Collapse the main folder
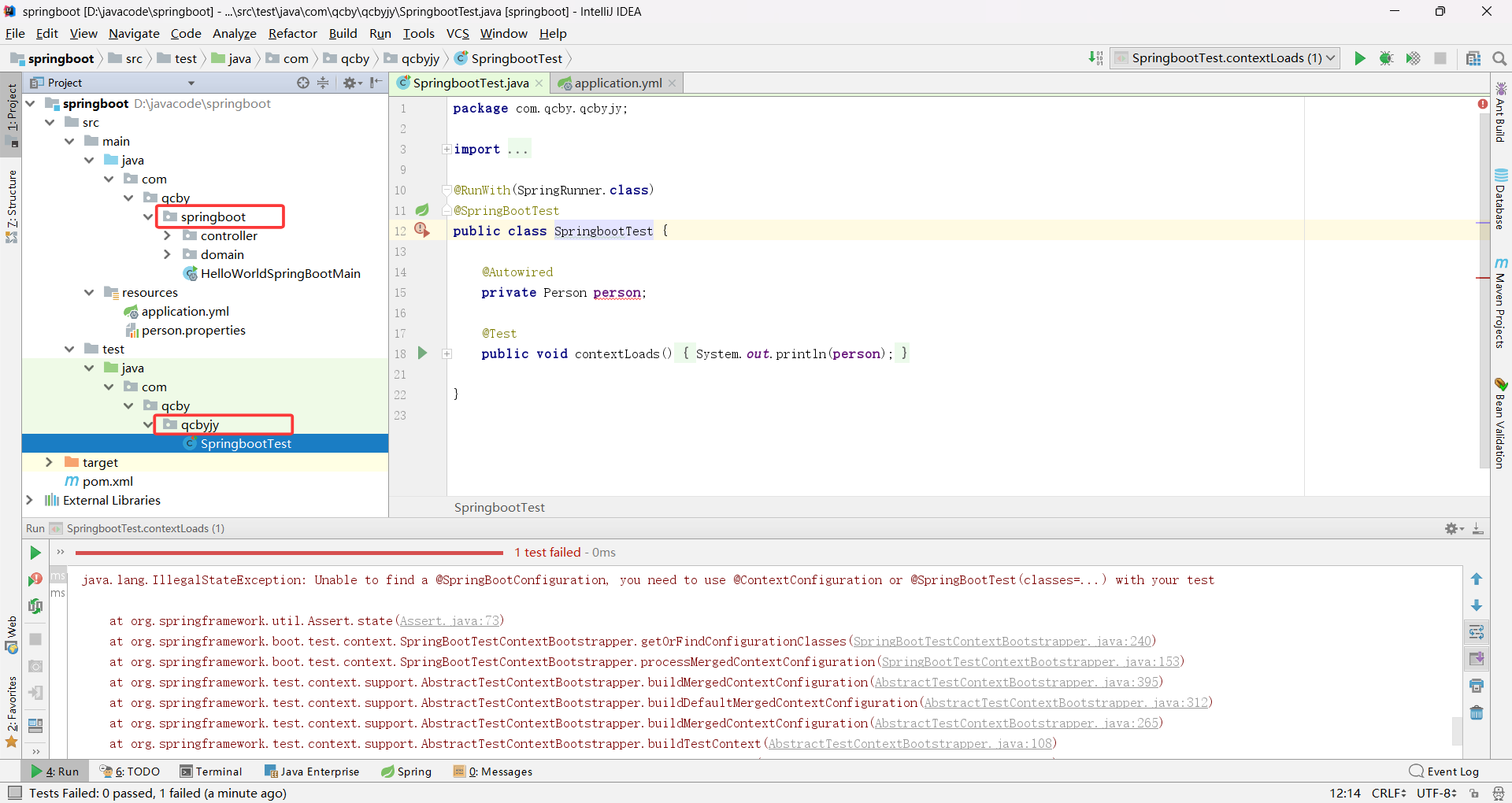Image resolution: width=1512 pixels, height=803 pixels. click(x=69, y=141)
